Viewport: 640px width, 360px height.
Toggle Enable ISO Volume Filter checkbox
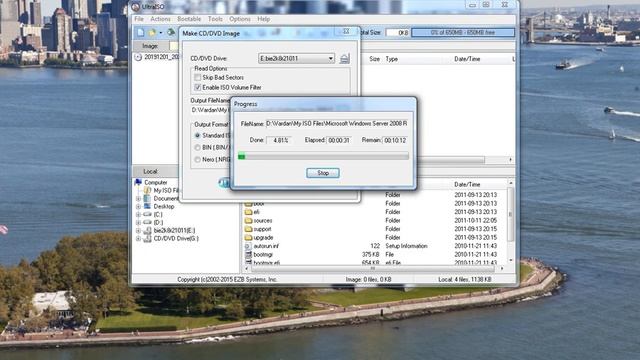198,87
